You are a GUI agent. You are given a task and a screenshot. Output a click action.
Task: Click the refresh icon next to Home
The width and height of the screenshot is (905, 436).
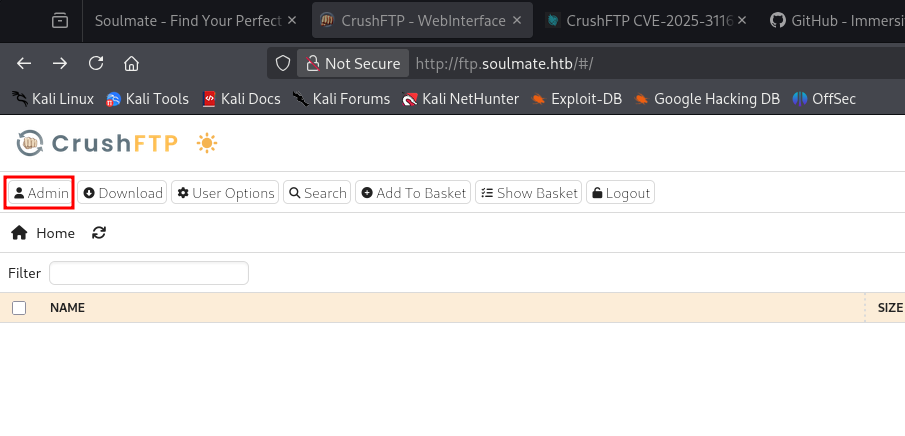pyautogui.click(x=99, y=233)
